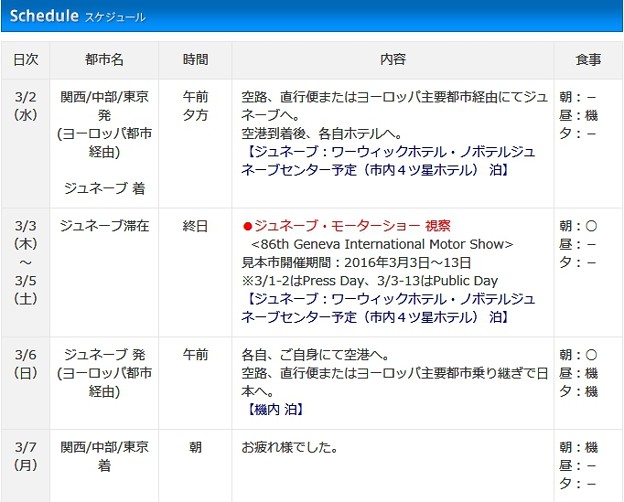
Task: Click the 朝：機 meal entry for 3/7
Action: click(x=578, y=447)
